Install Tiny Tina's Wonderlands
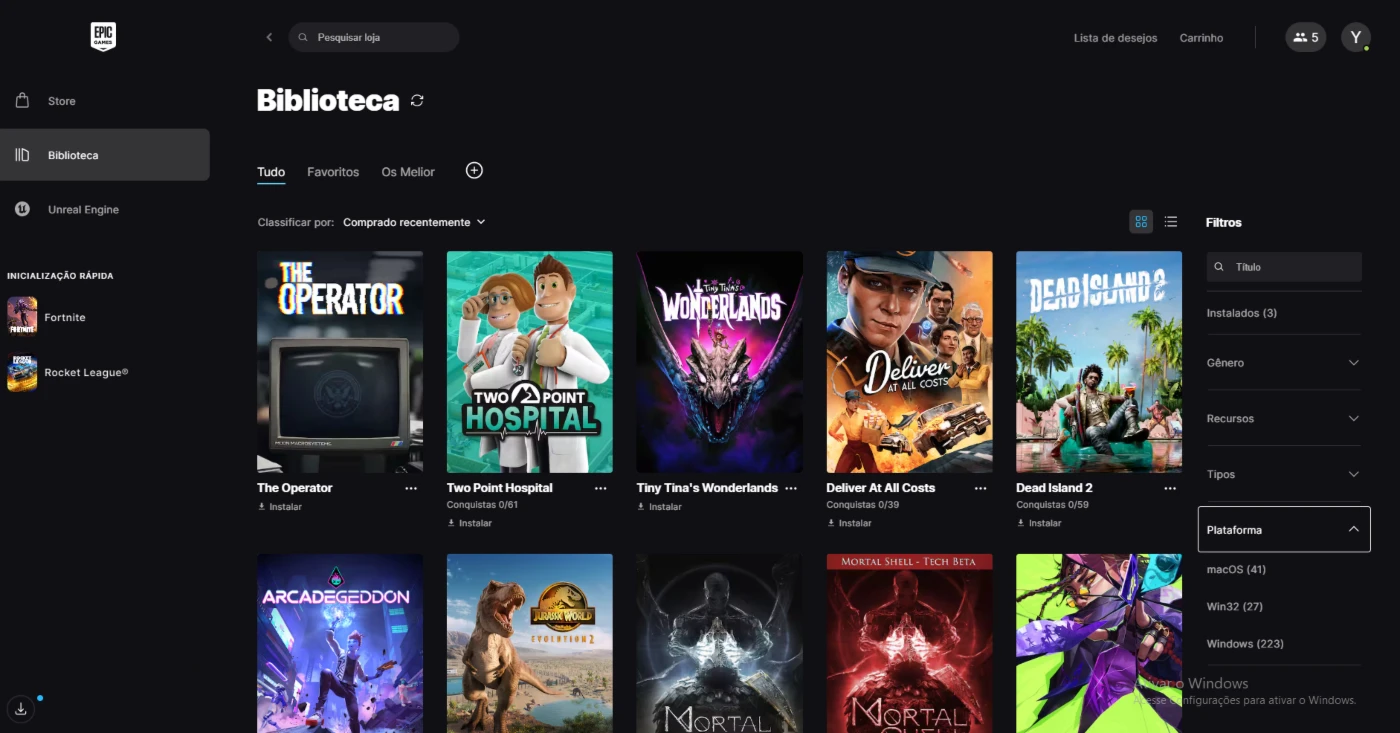Image resolution: width=1400 pixels, height=733 pixels. [x=660, y=507]
